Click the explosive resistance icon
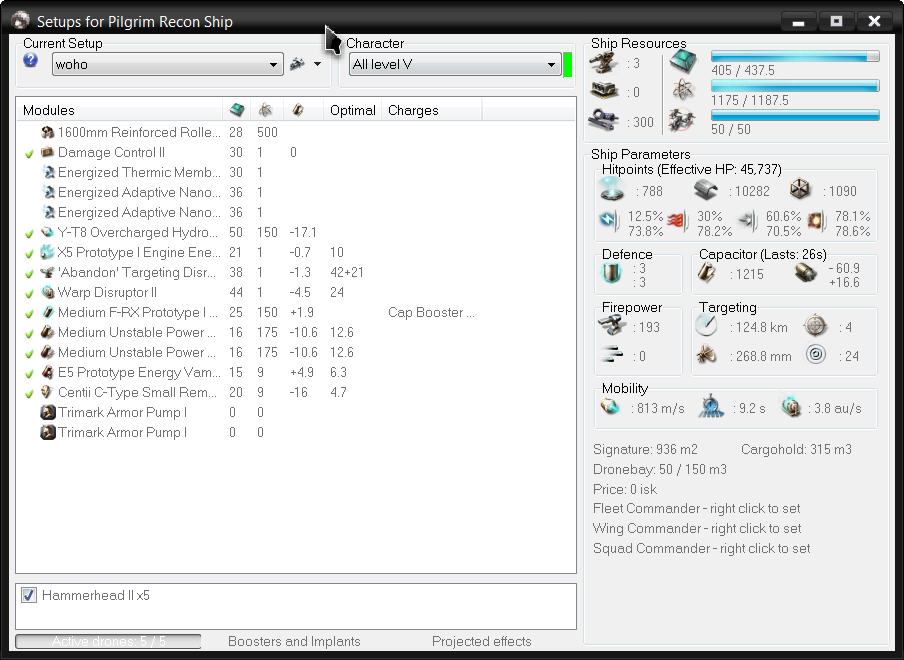This screenshot has height=660, width=904. 816,221
